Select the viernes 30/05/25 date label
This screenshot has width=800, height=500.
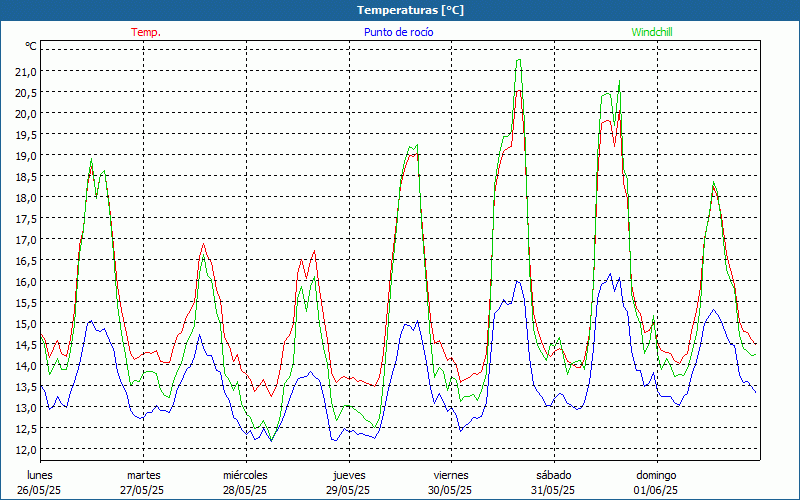[x=451, y=482]
